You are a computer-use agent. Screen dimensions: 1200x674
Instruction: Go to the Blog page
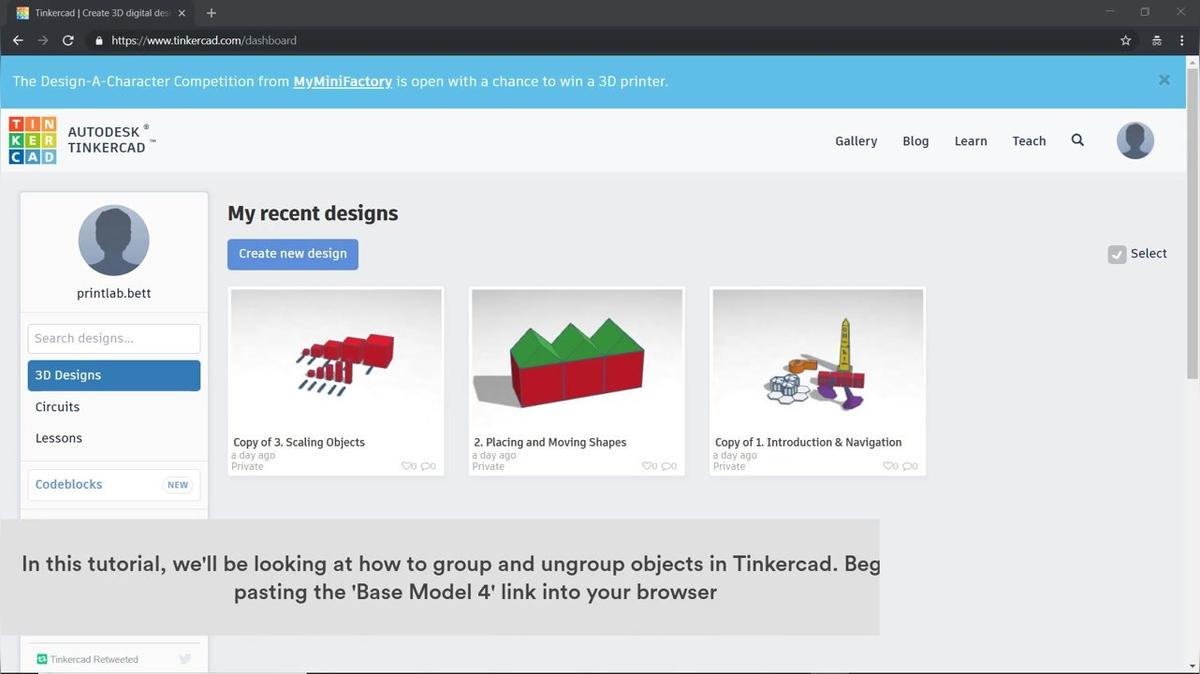coord(915,141)
